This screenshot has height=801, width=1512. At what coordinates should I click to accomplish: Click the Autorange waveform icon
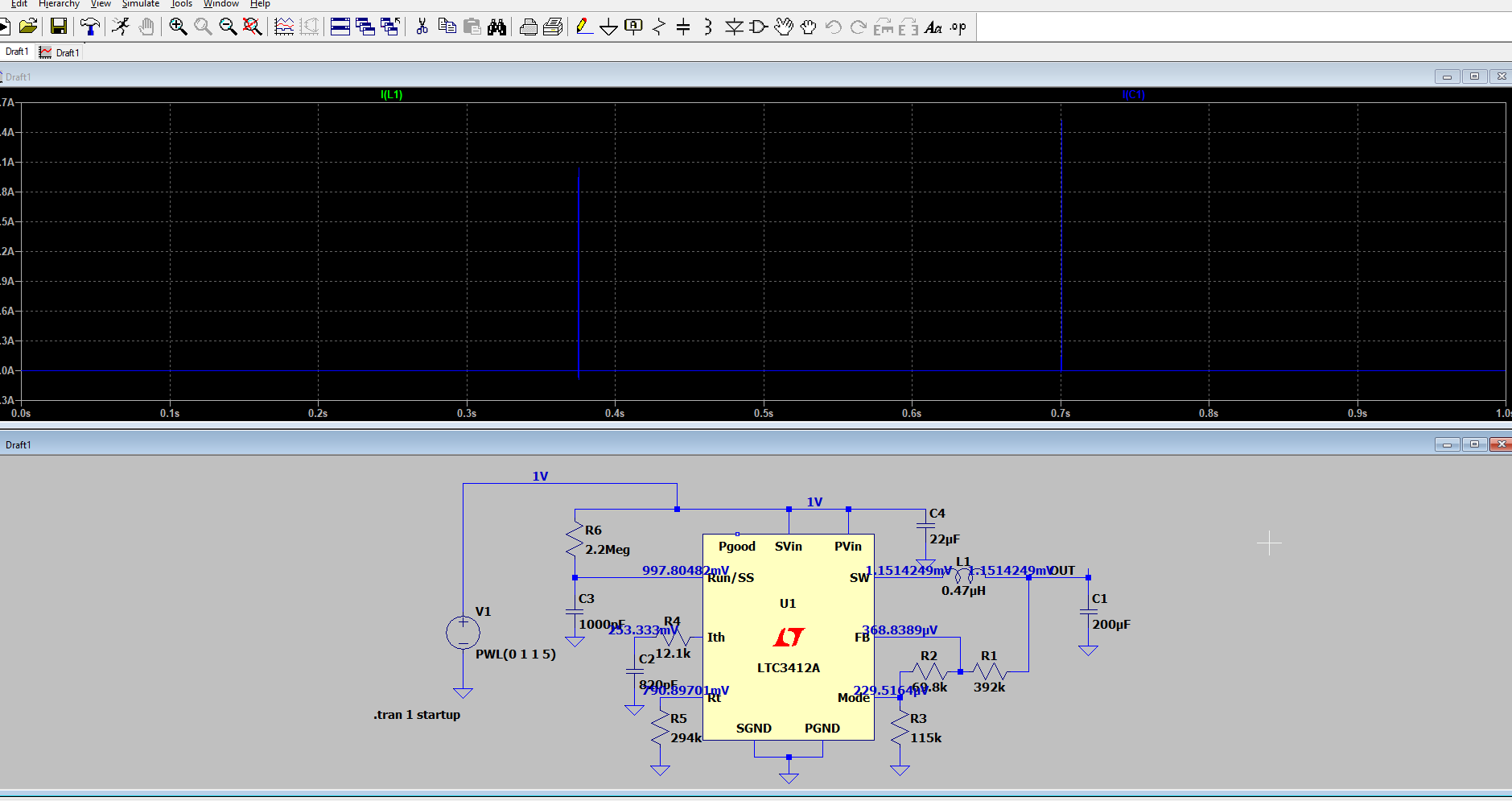point(284,27)
